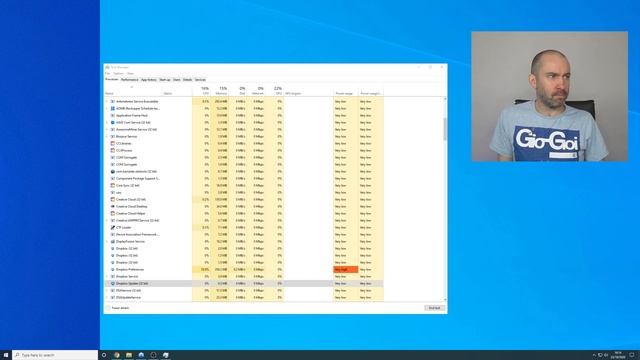Open the File menu in Task Manager
Screen dimensions: 640x360
click(107, 73)
